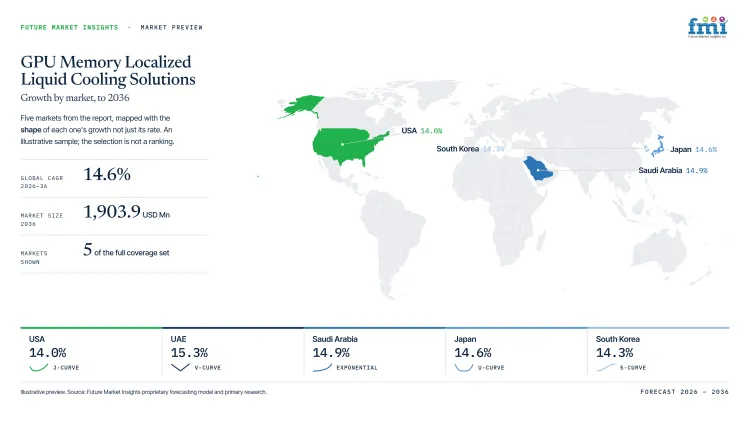Screen dimensions: 750x421
Task: Click the UAE V-curve icon
Action: point(180,367)
